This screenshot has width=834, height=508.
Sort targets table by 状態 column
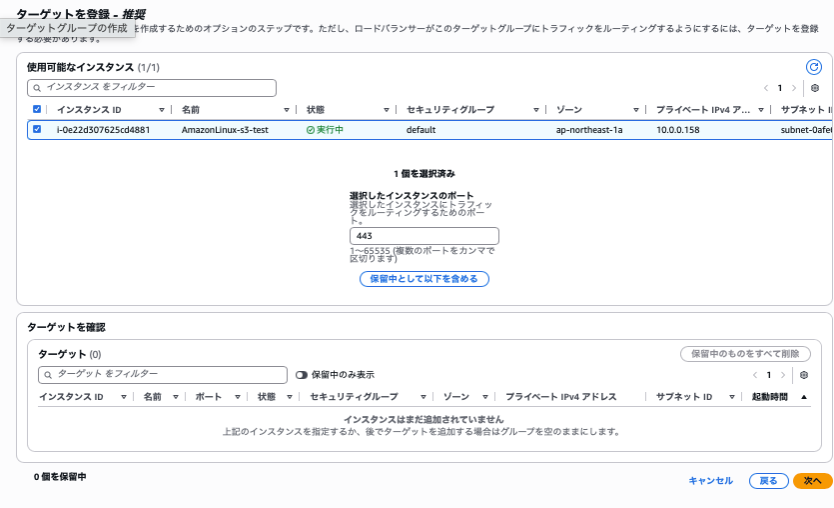(289, 397)
